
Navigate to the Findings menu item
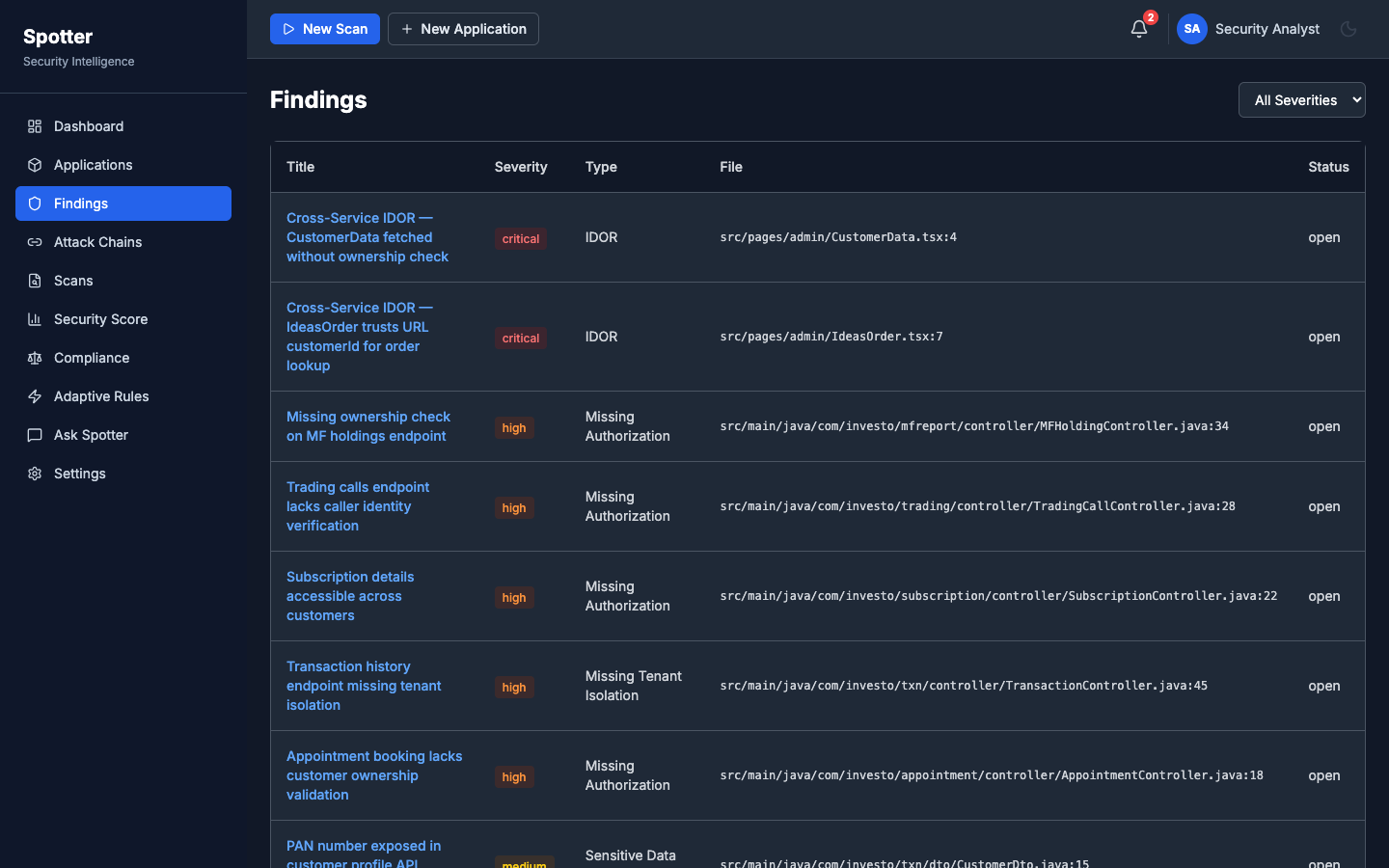point(81,203)
